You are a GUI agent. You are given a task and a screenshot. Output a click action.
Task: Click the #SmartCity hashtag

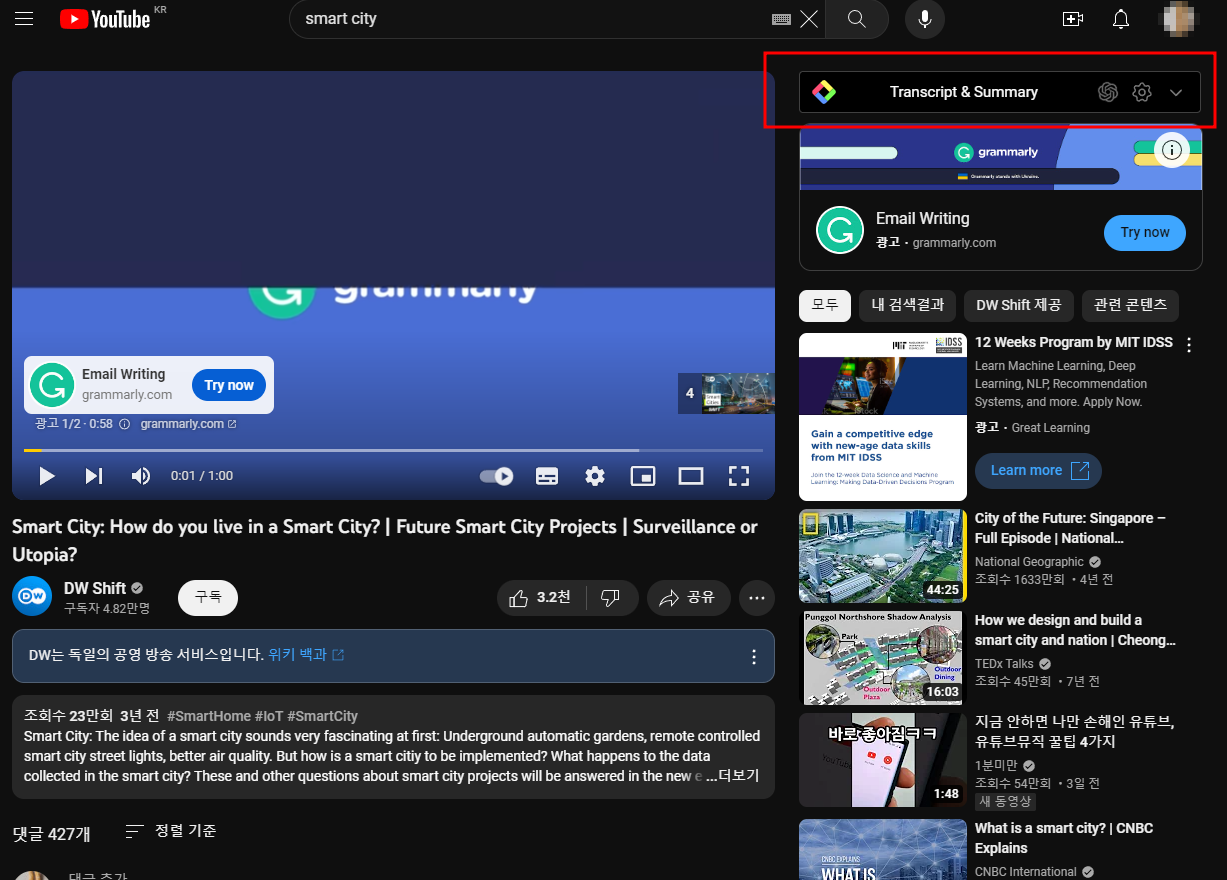[x=322, y=716]
